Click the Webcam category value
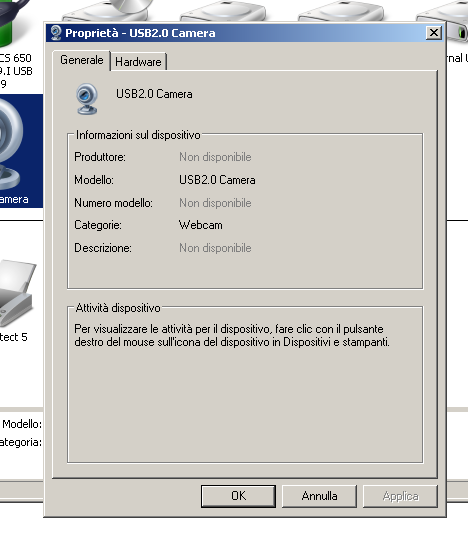 click(x=200, y=225)
